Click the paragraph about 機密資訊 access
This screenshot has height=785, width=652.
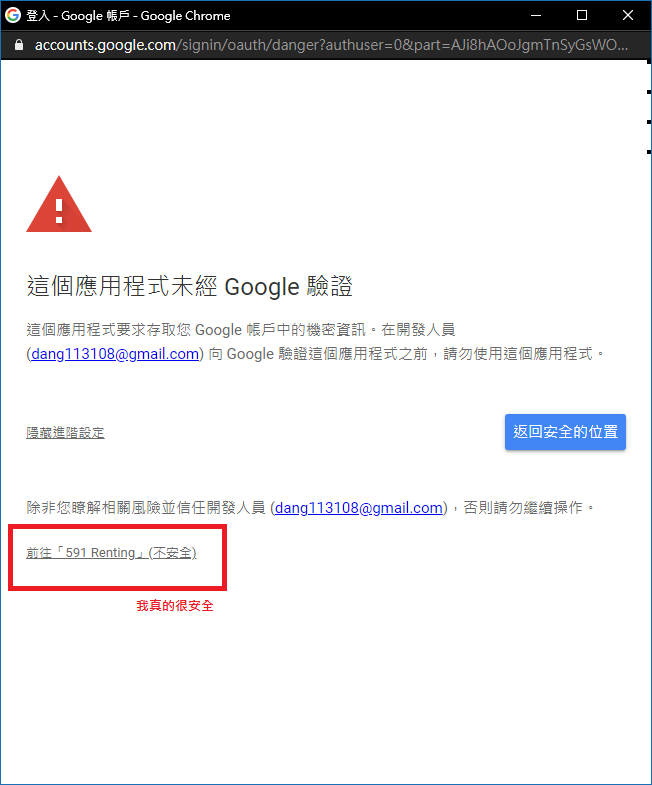click(315, 342)
